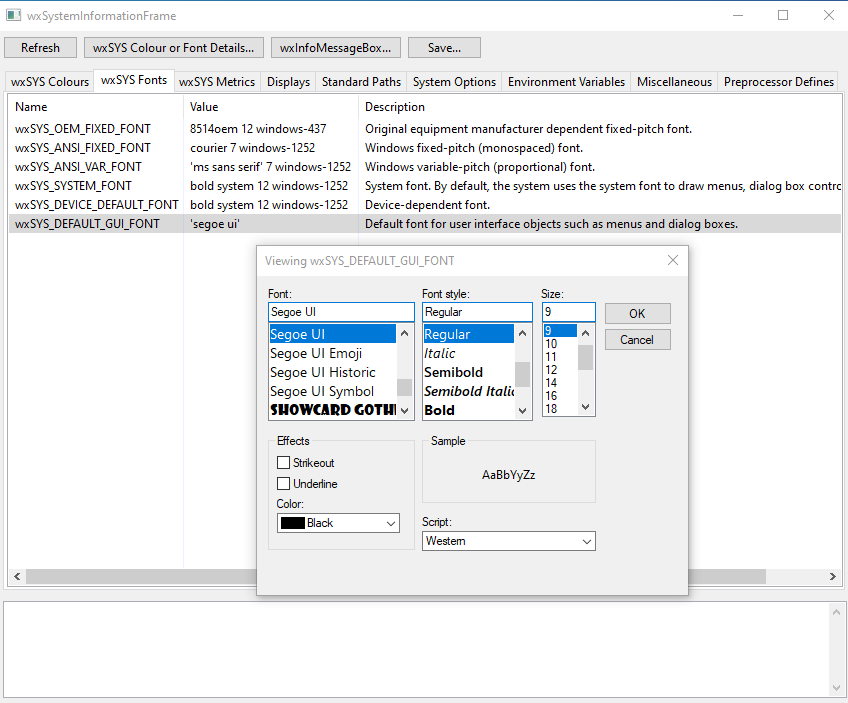Confirm font dialog with OK
This screenshot has width=848, height=703.
(x=638, y=314)
